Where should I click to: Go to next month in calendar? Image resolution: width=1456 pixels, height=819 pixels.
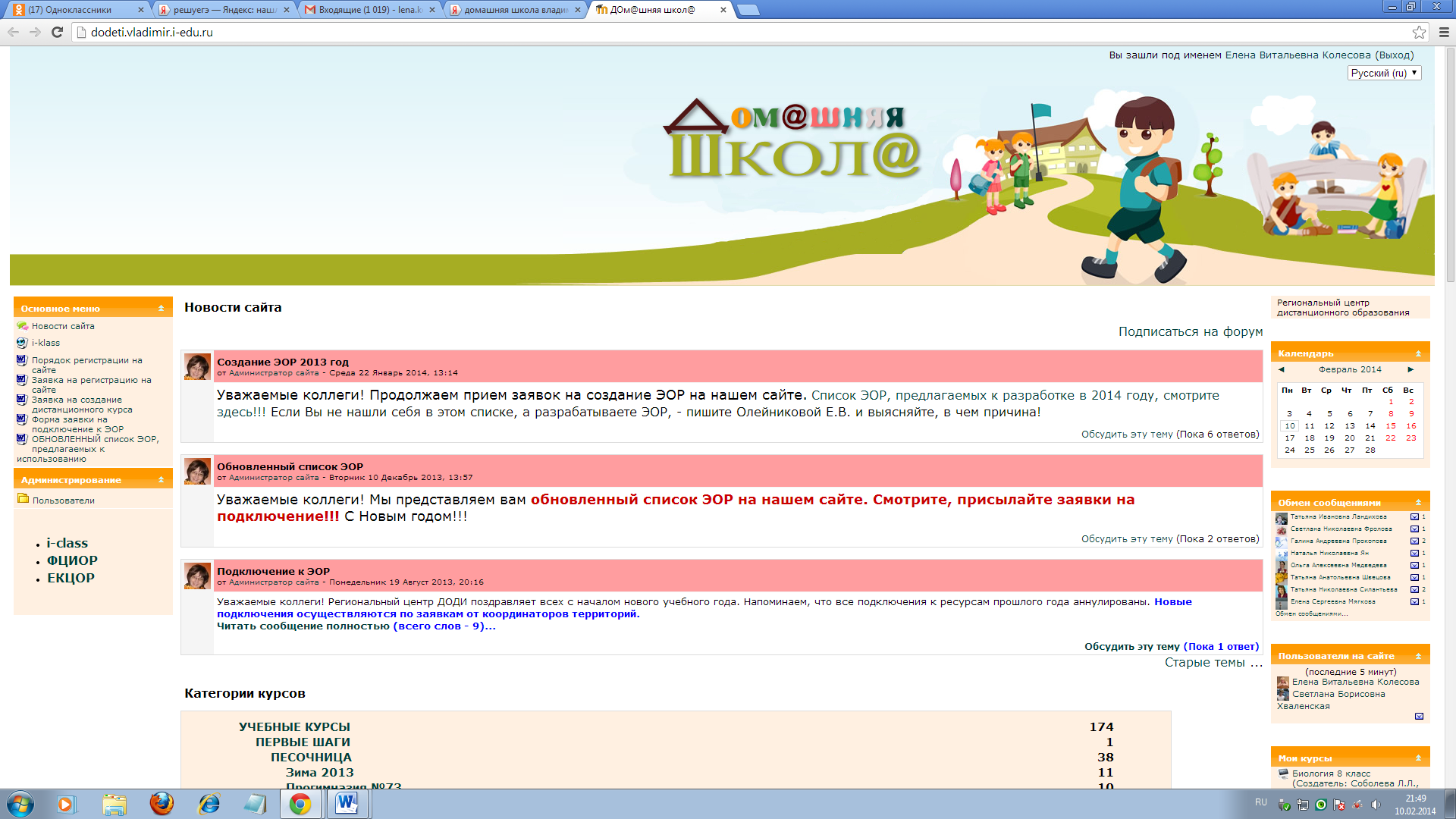pos(1410,369)
